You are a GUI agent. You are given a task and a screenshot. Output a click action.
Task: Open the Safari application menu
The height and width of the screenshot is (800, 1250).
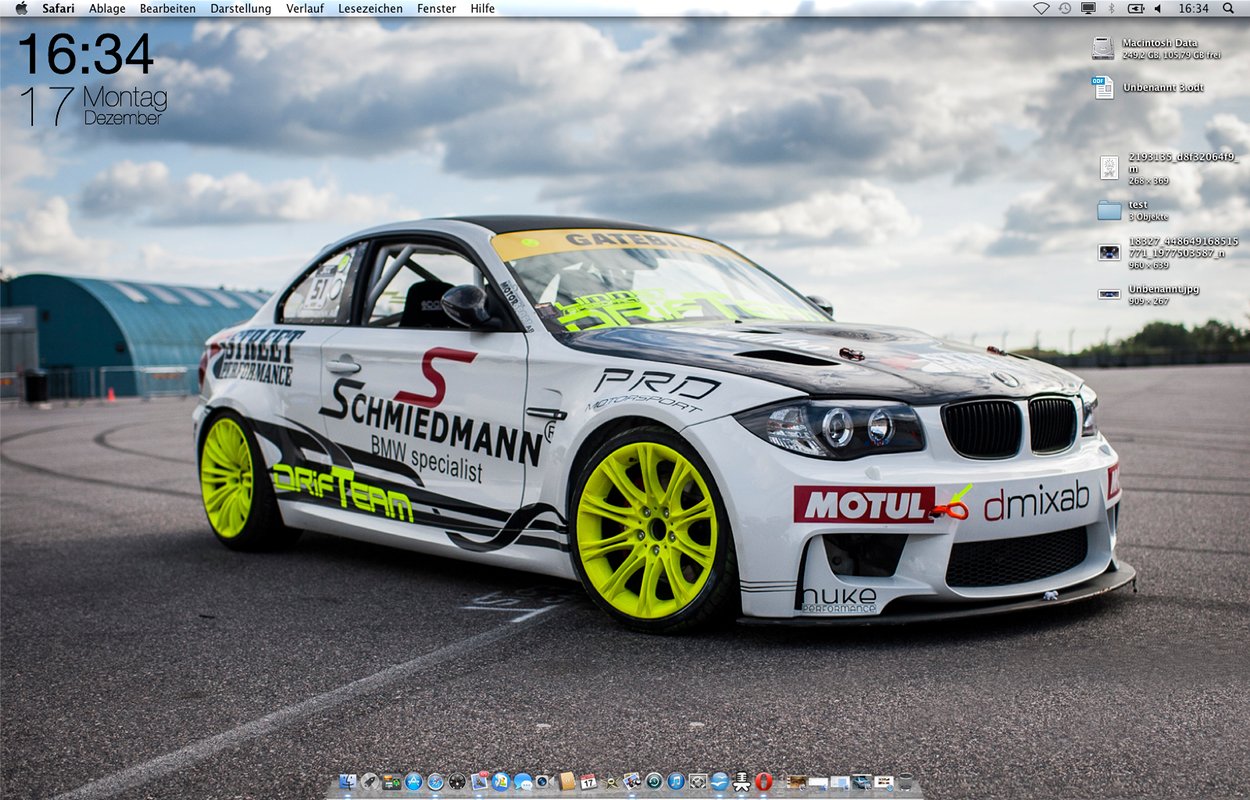pos(58,8)
